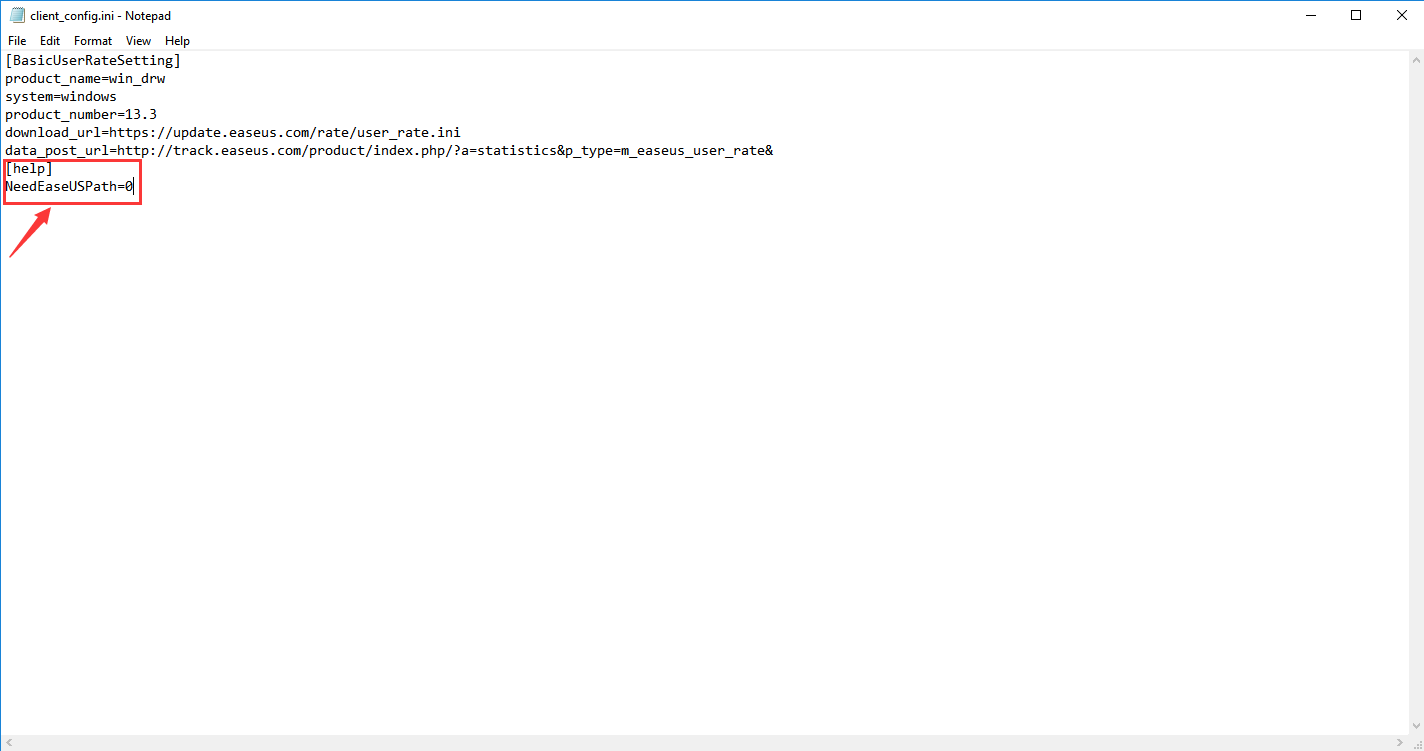Image resolution: width=1424 pixels, height=751 pixels.
Task: Click the download_url line
Action: [x=233, y=132]
